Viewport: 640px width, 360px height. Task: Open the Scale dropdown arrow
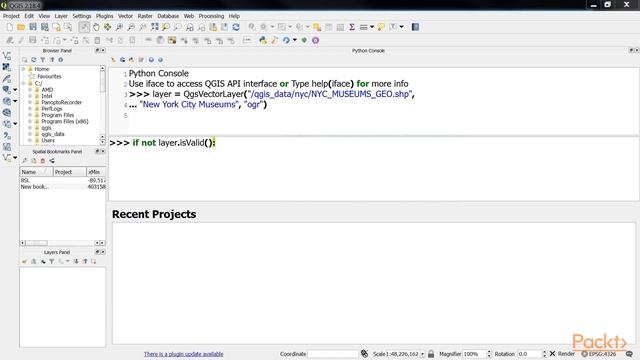tap(422, 354)
